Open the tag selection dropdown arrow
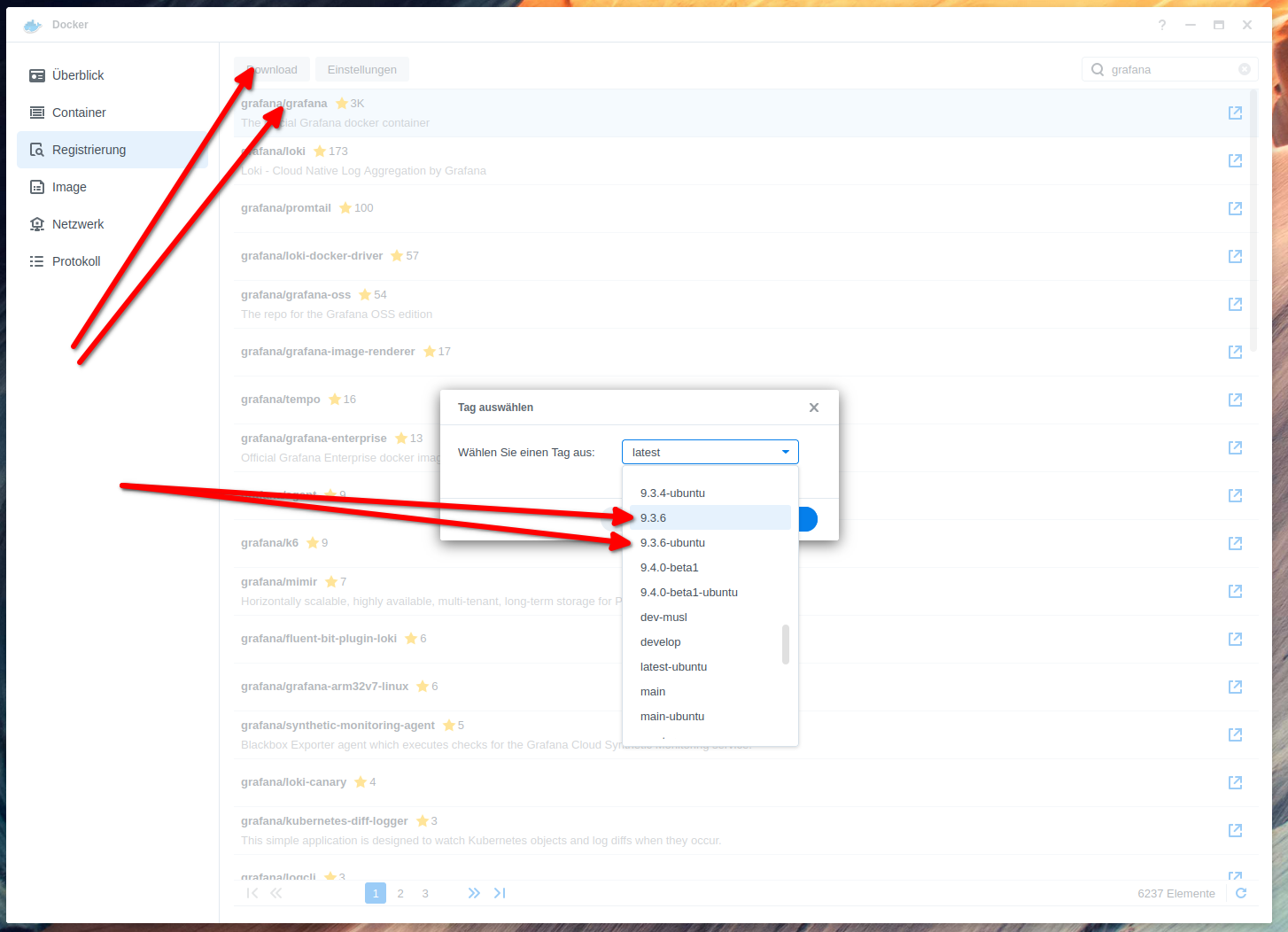 pyautogui.click(x=786, y=452)
